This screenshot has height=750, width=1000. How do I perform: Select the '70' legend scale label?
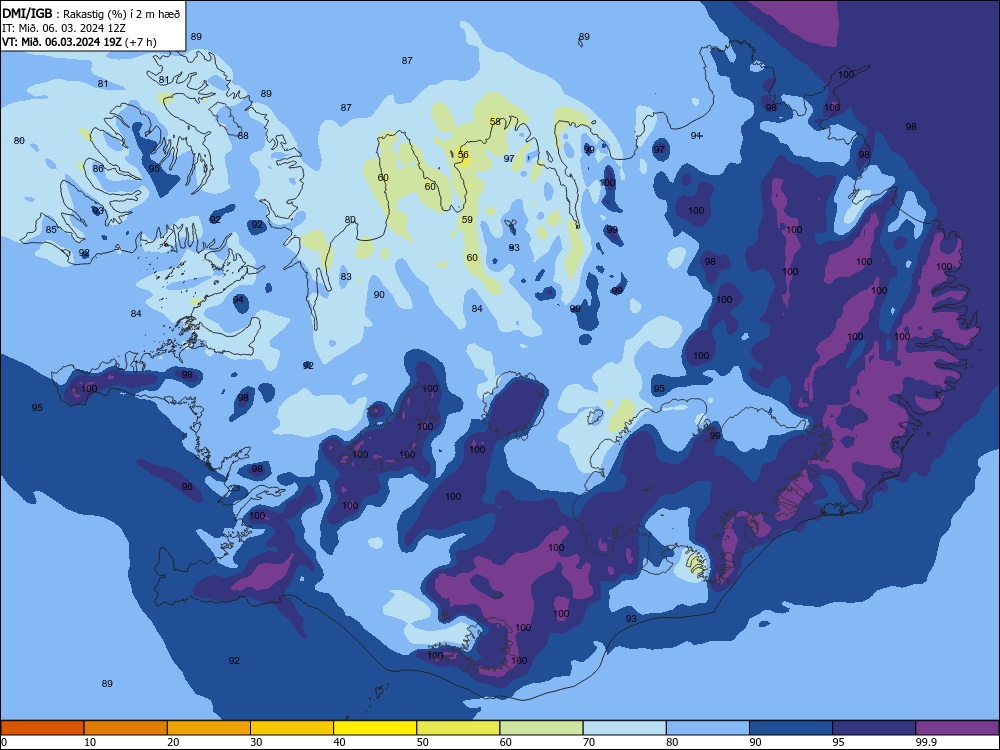point(589,742)
